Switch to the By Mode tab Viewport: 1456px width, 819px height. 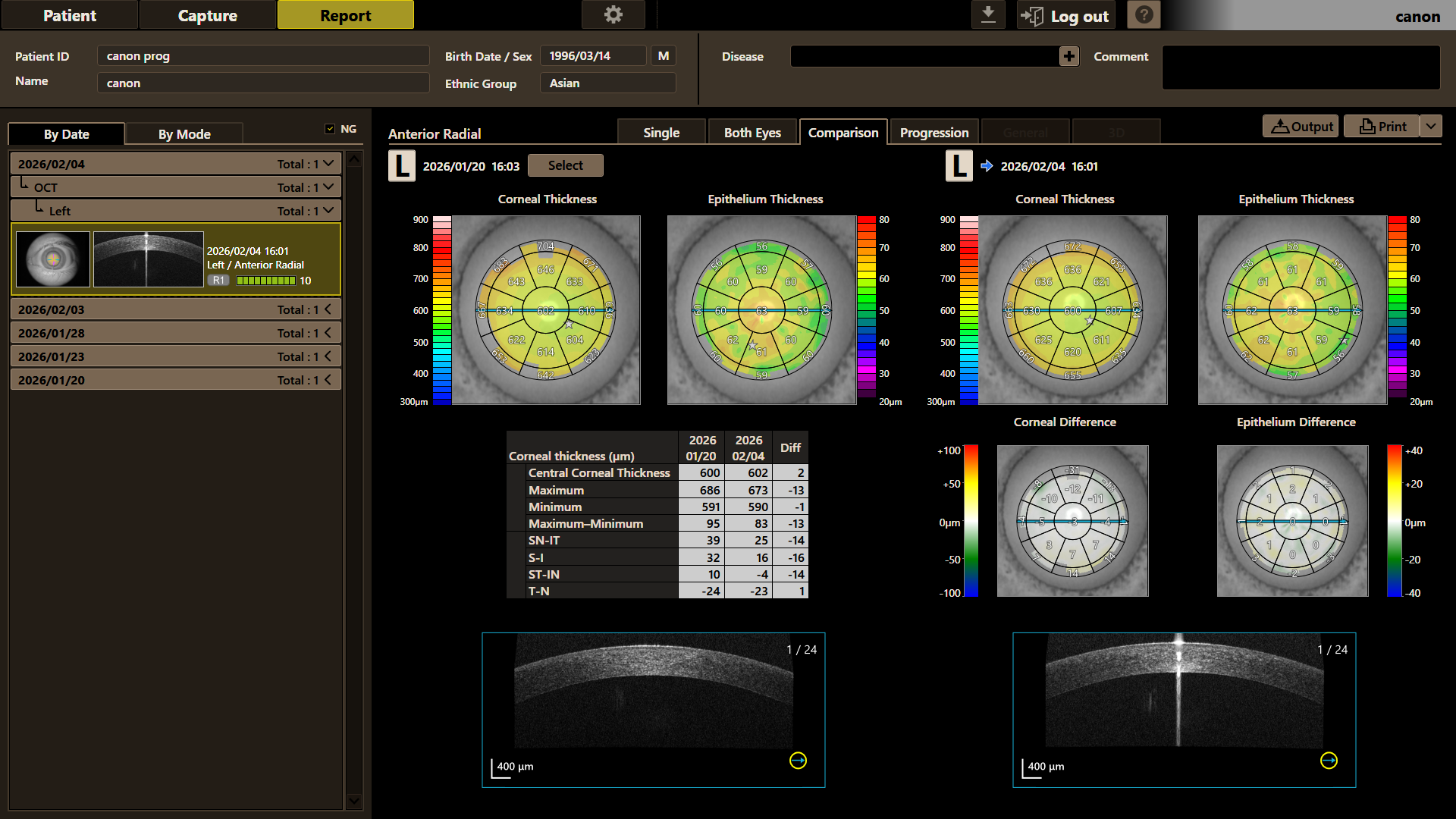coord(184,133)
